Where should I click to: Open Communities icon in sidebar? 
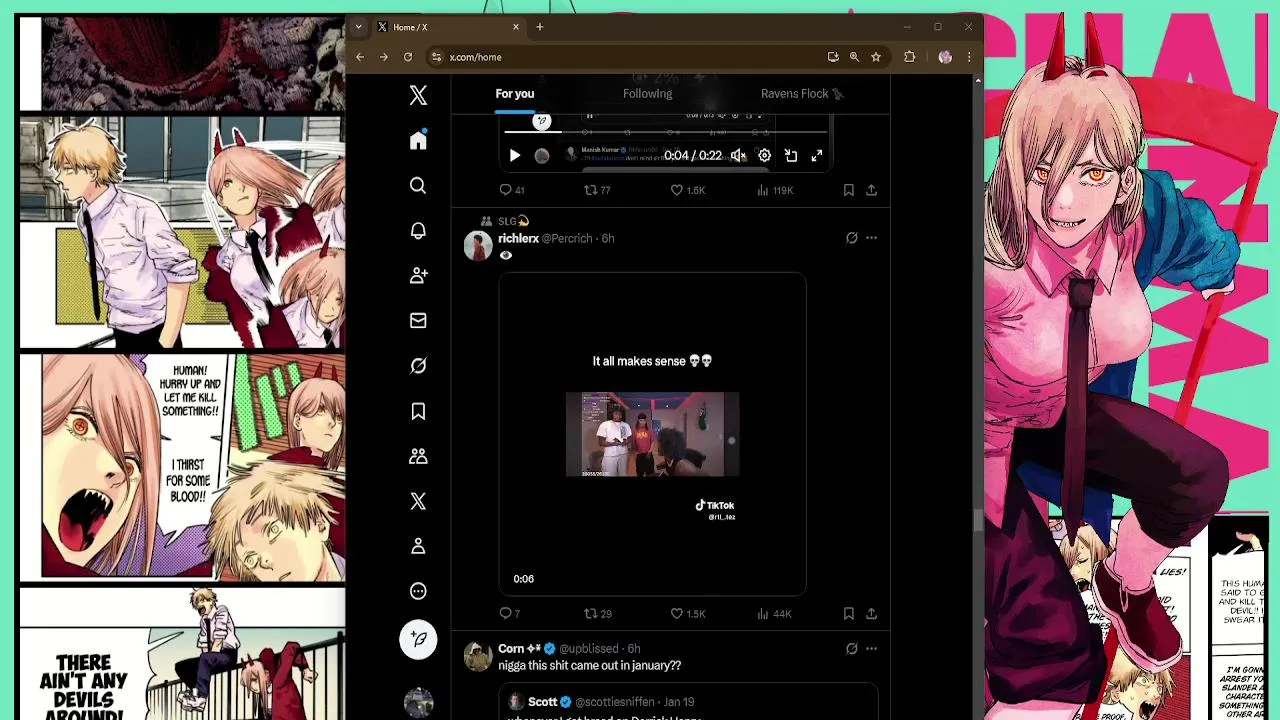(418, 456)
